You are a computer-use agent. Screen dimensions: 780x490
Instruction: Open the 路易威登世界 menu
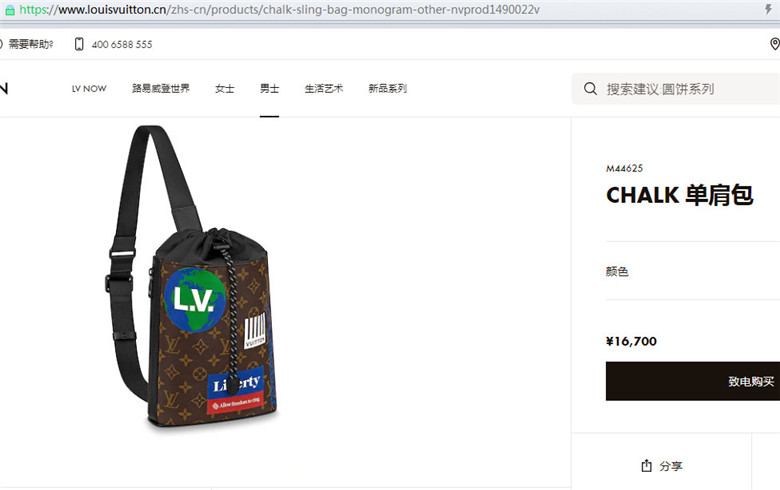[161, 89]
